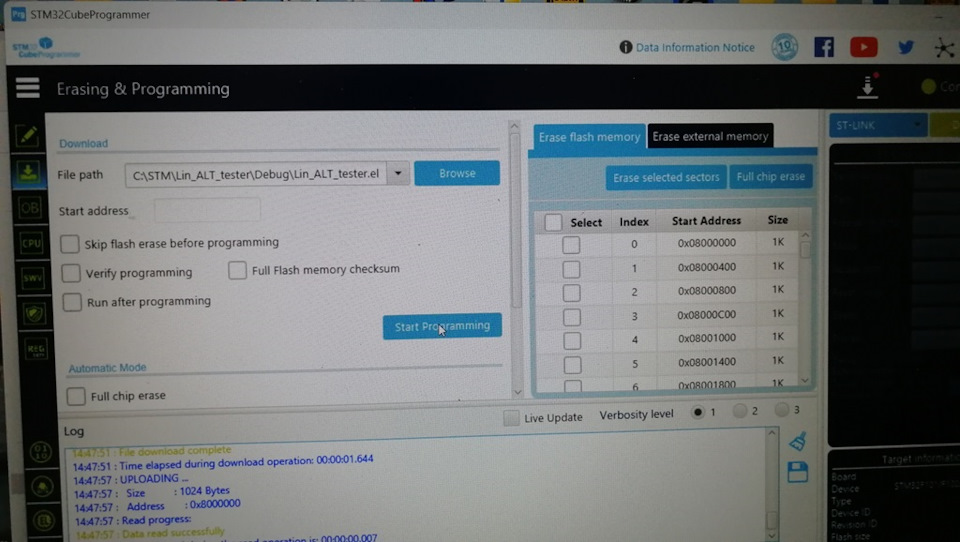
Task: Click the Index column header
Action: 634,222
